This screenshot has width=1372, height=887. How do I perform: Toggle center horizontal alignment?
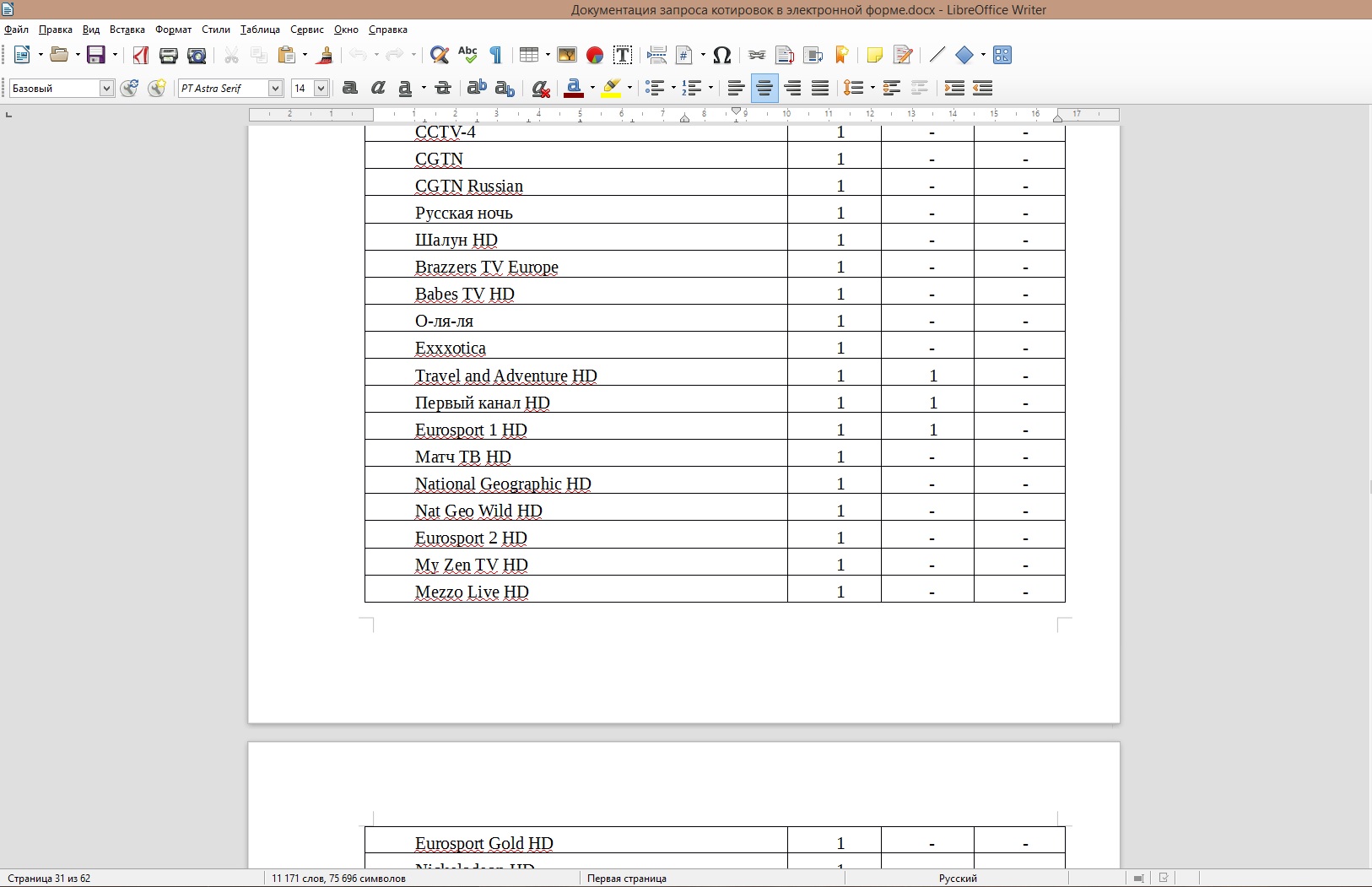point(764,89)
